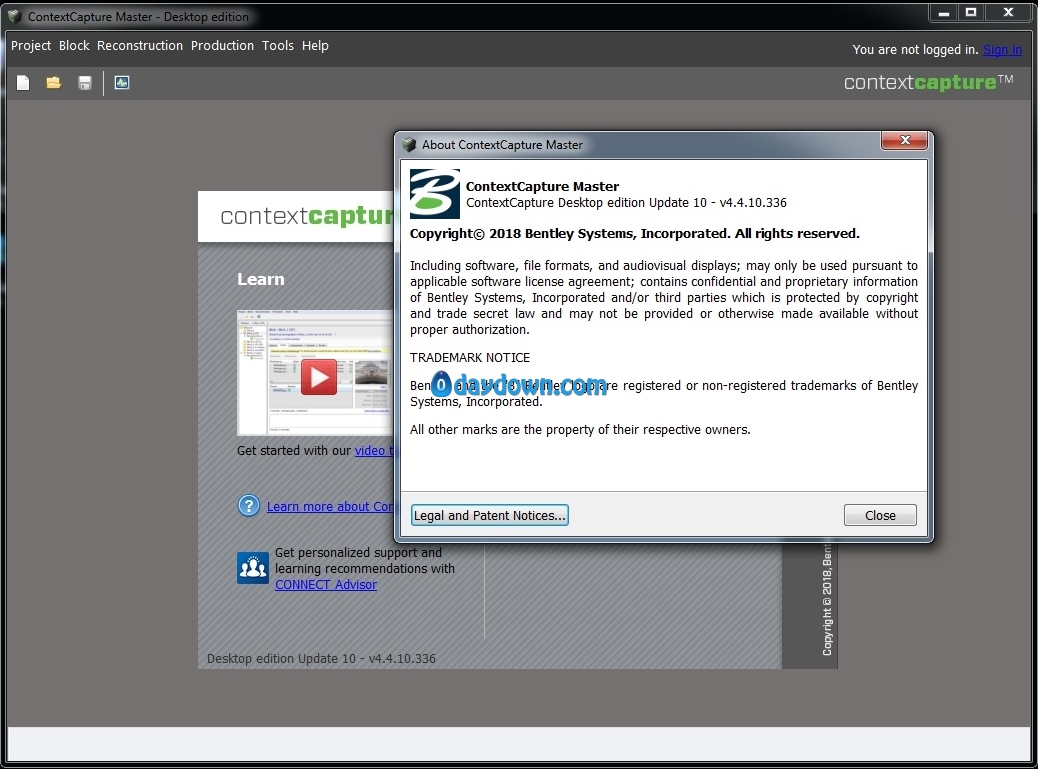Image resolution: width=1038 pixels, height=769 pixels.
Task: Click the help question mark icon
Action: tap(249, 506)
